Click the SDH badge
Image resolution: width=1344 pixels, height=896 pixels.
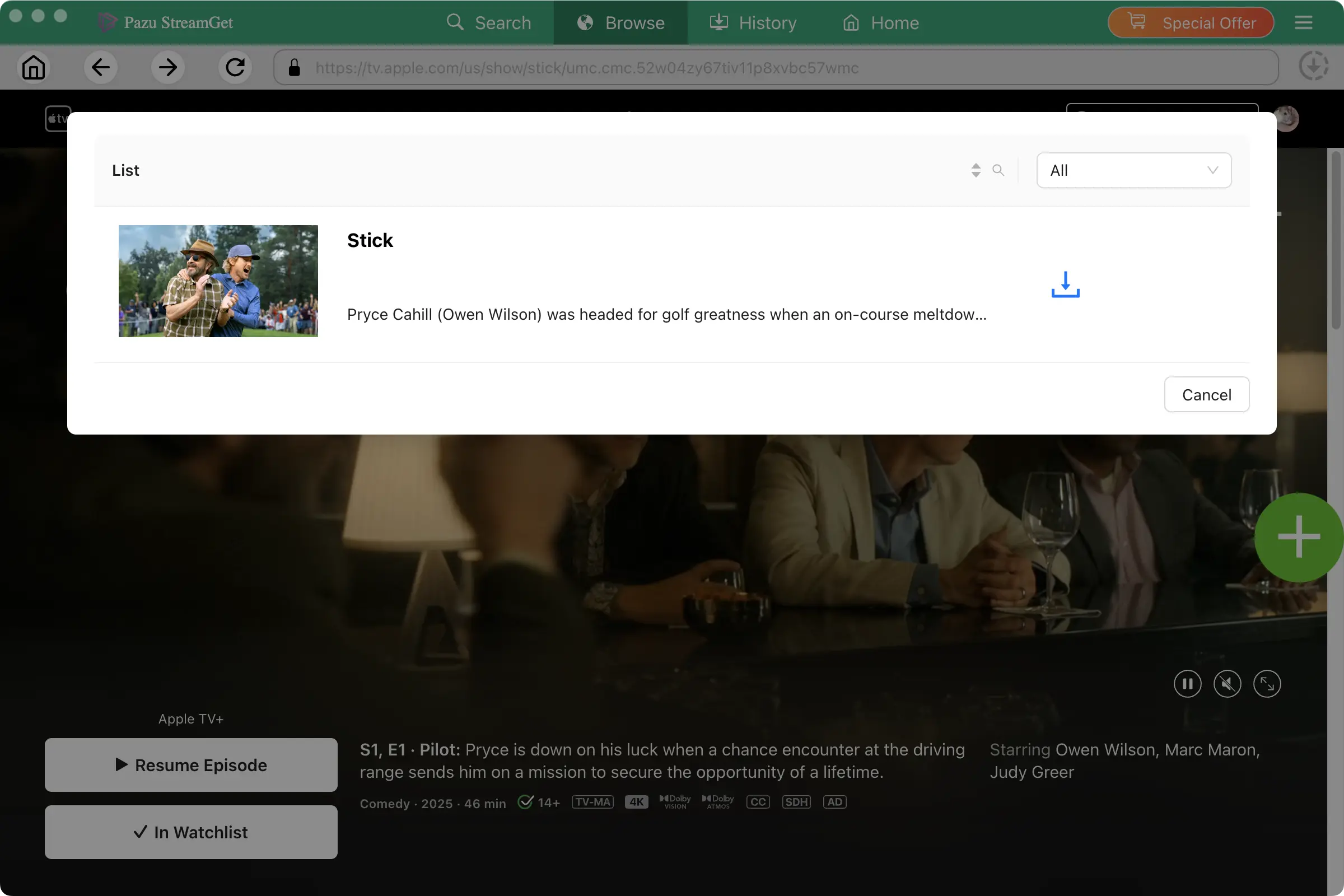pyautogui.click(x=796, y=802)
